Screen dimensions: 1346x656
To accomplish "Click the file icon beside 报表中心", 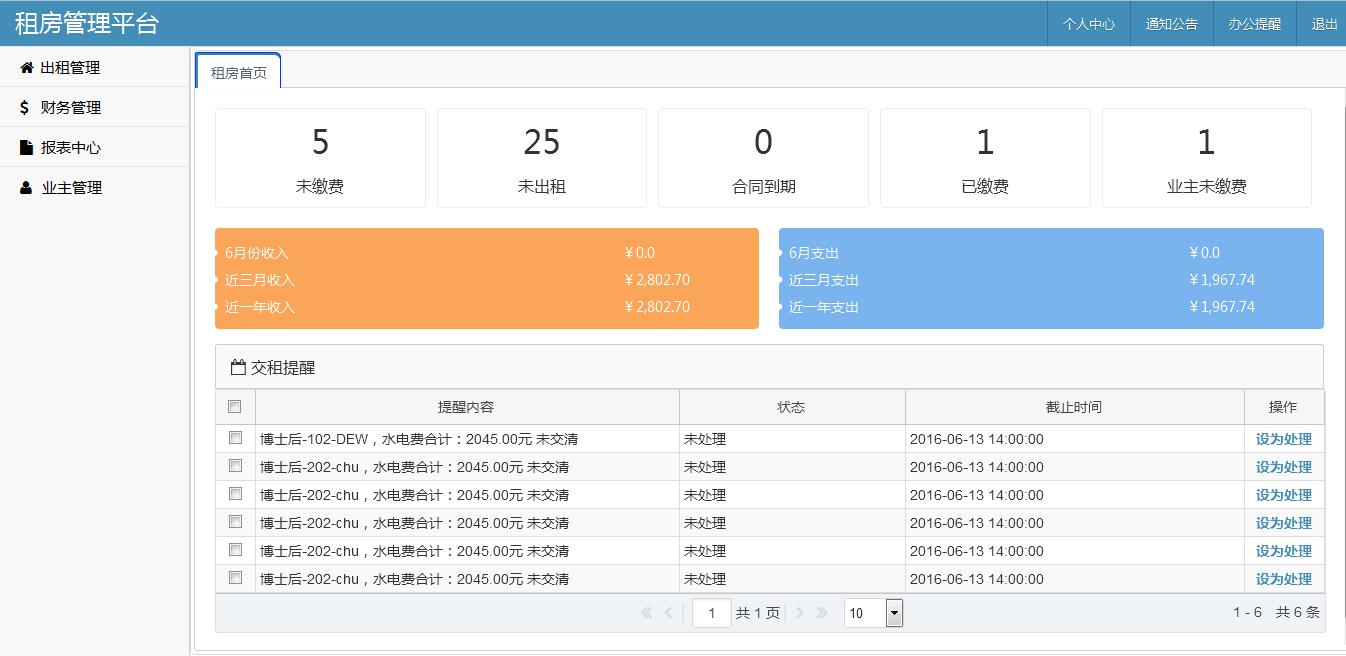I will [26, 148].
